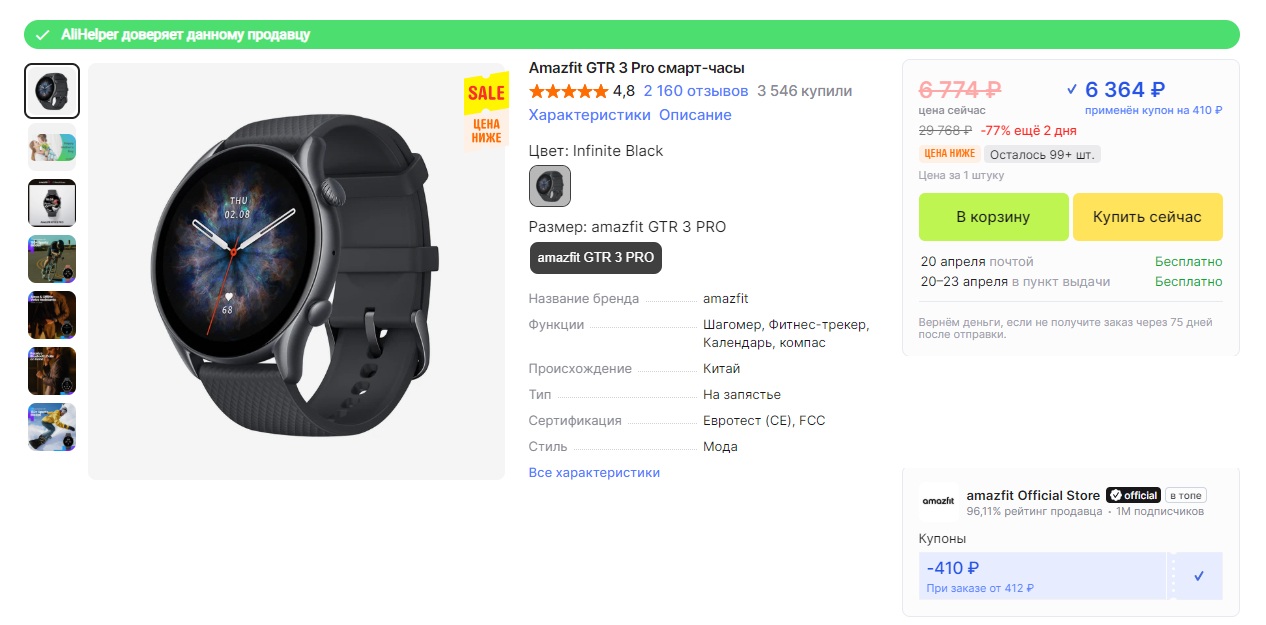Click the checkmark beside the 6 364 ₽ price
Screen dimensions: 1266x625
pos(1072,89)
